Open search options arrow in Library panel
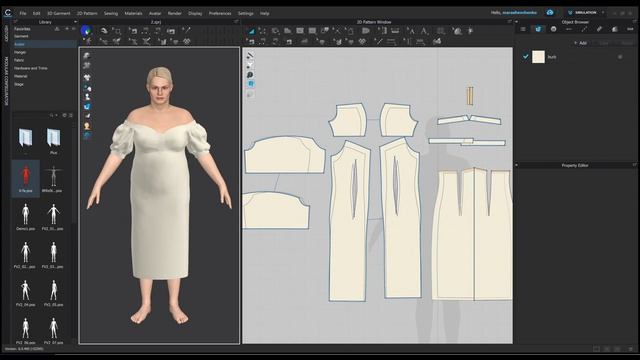Screen dimensions: 640x360 click(x=56, y=116)
